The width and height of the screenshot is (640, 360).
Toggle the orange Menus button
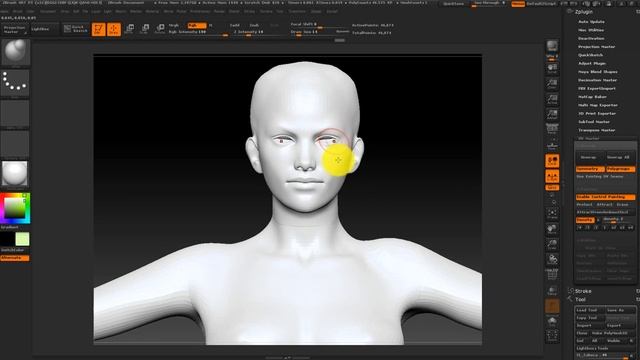518,4
